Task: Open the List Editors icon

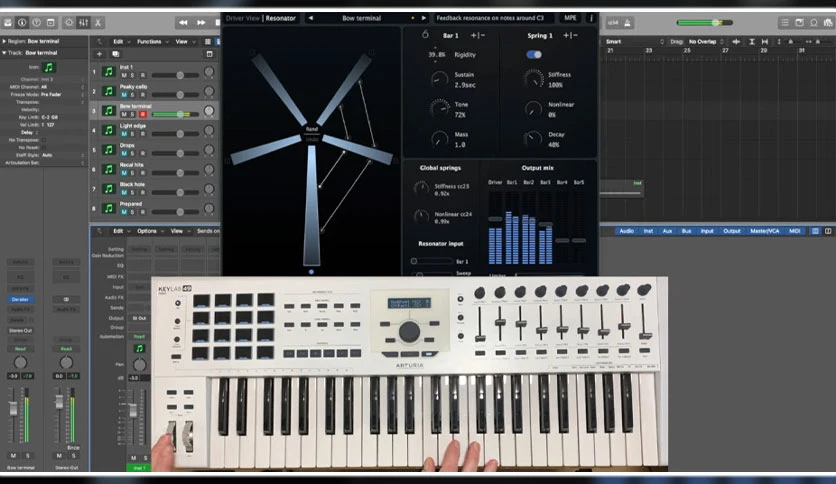Action: [x=785, y=22]
